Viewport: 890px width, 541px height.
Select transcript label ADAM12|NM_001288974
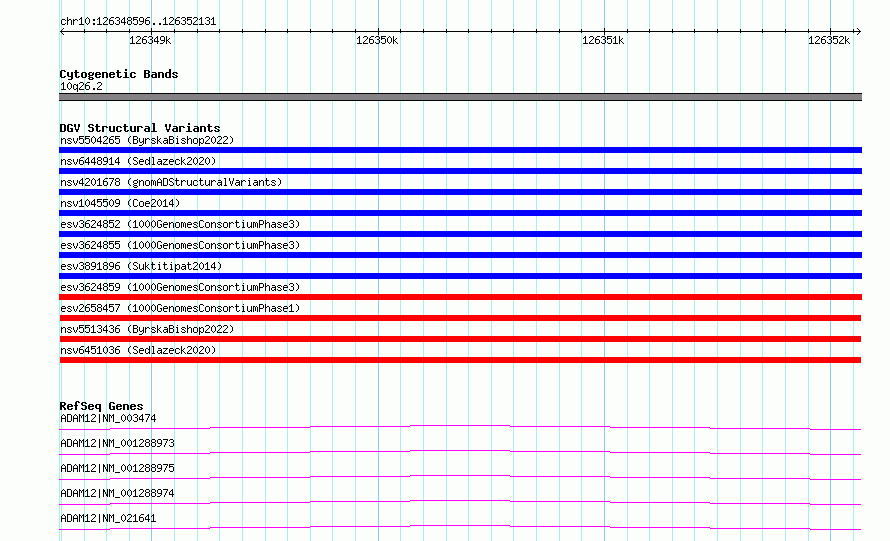click(x=117, y=493)
